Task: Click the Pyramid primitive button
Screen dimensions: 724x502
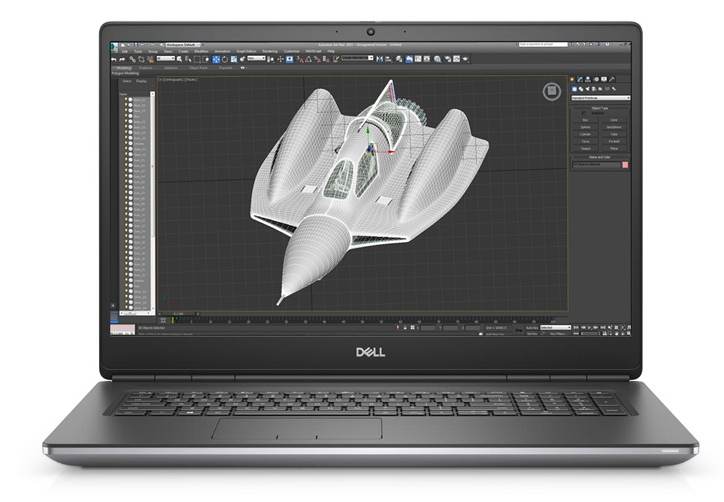Action: tap(614, 141)
